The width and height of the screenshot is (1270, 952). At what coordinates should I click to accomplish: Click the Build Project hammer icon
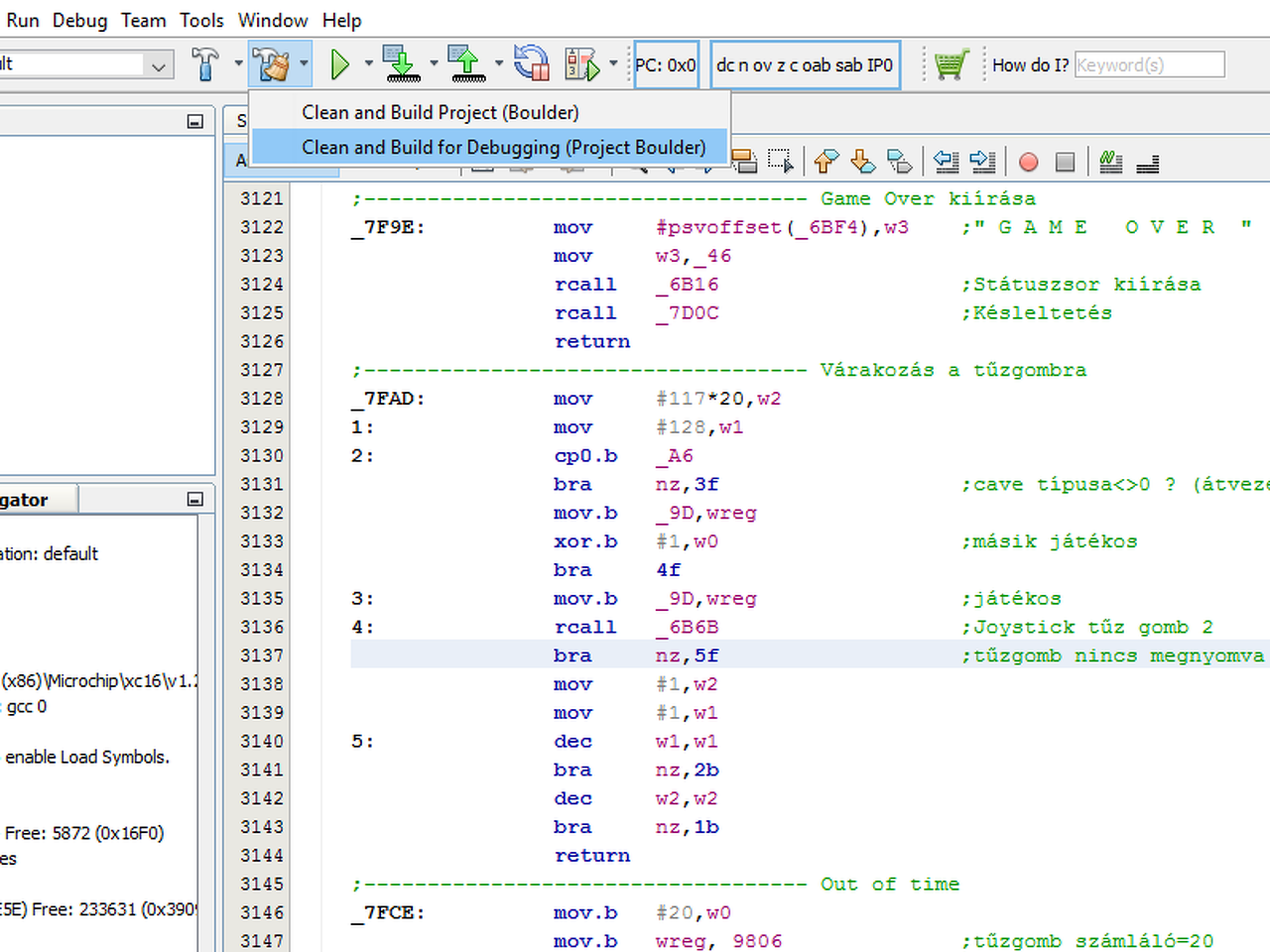pos(205,64)
